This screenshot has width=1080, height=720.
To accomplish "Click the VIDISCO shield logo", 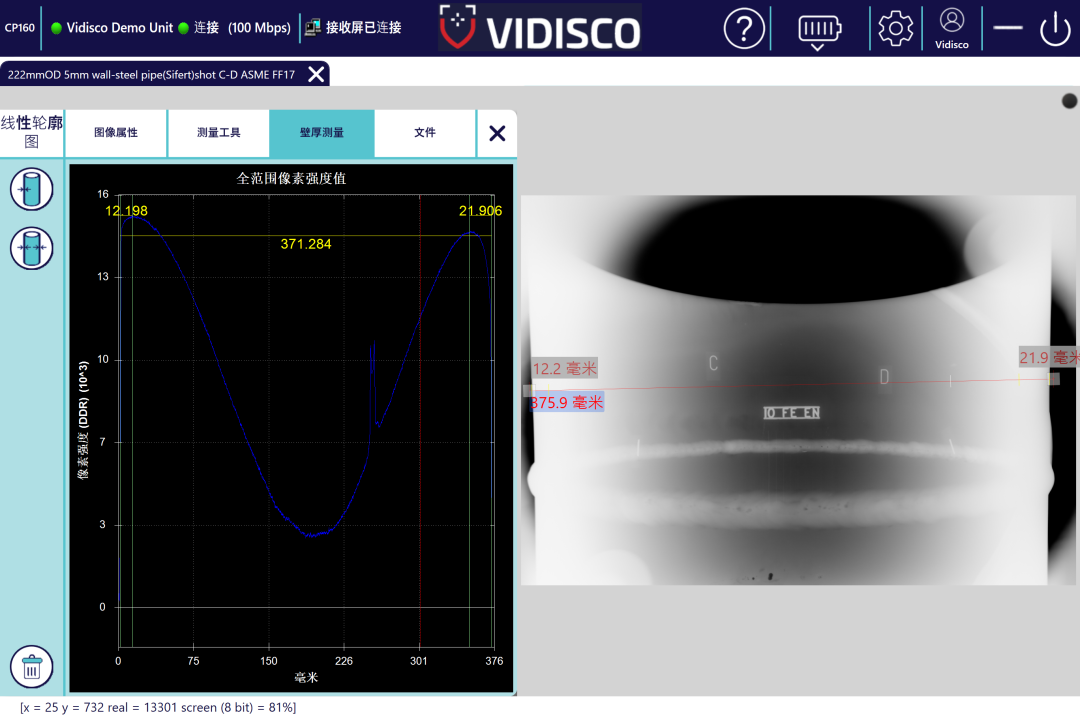I will pos(457,28).
